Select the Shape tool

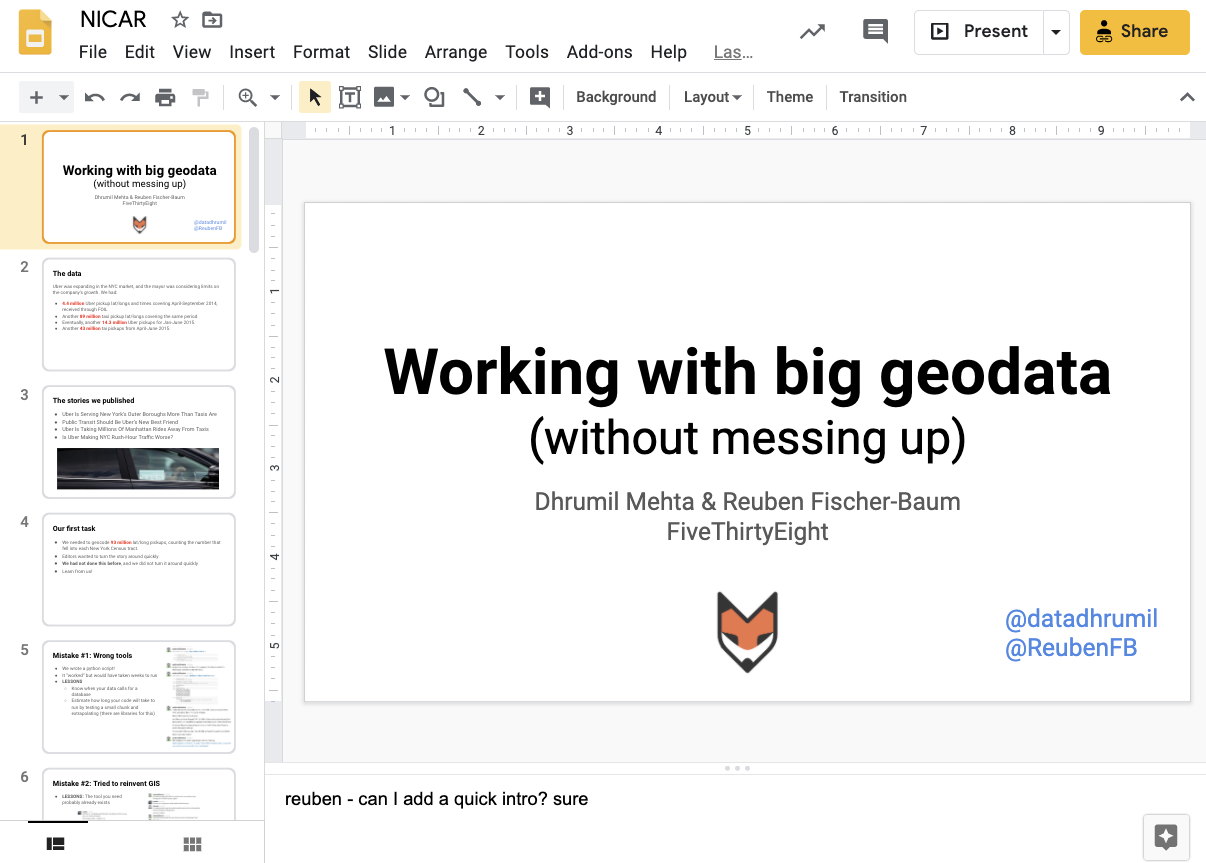click(434, 97)
